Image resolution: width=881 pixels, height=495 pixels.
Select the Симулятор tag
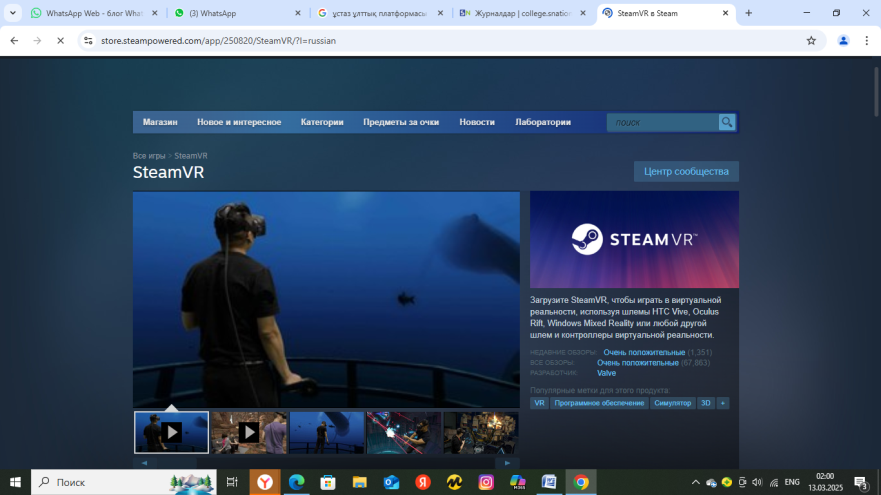(673, 403)
